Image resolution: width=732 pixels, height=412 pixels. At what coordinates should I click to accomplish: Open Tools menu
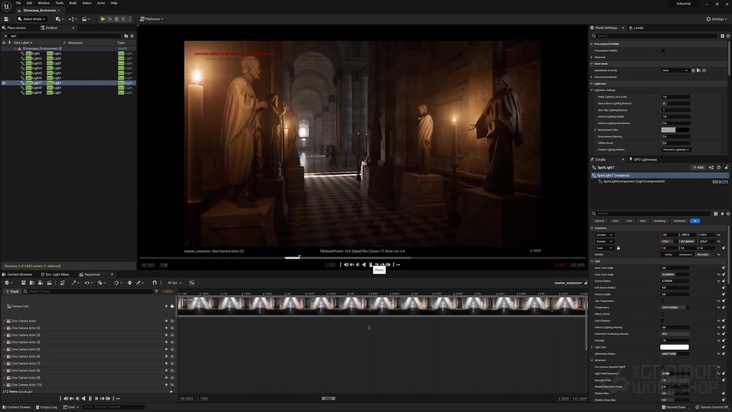pyautogui.click(x=59, y=3)
